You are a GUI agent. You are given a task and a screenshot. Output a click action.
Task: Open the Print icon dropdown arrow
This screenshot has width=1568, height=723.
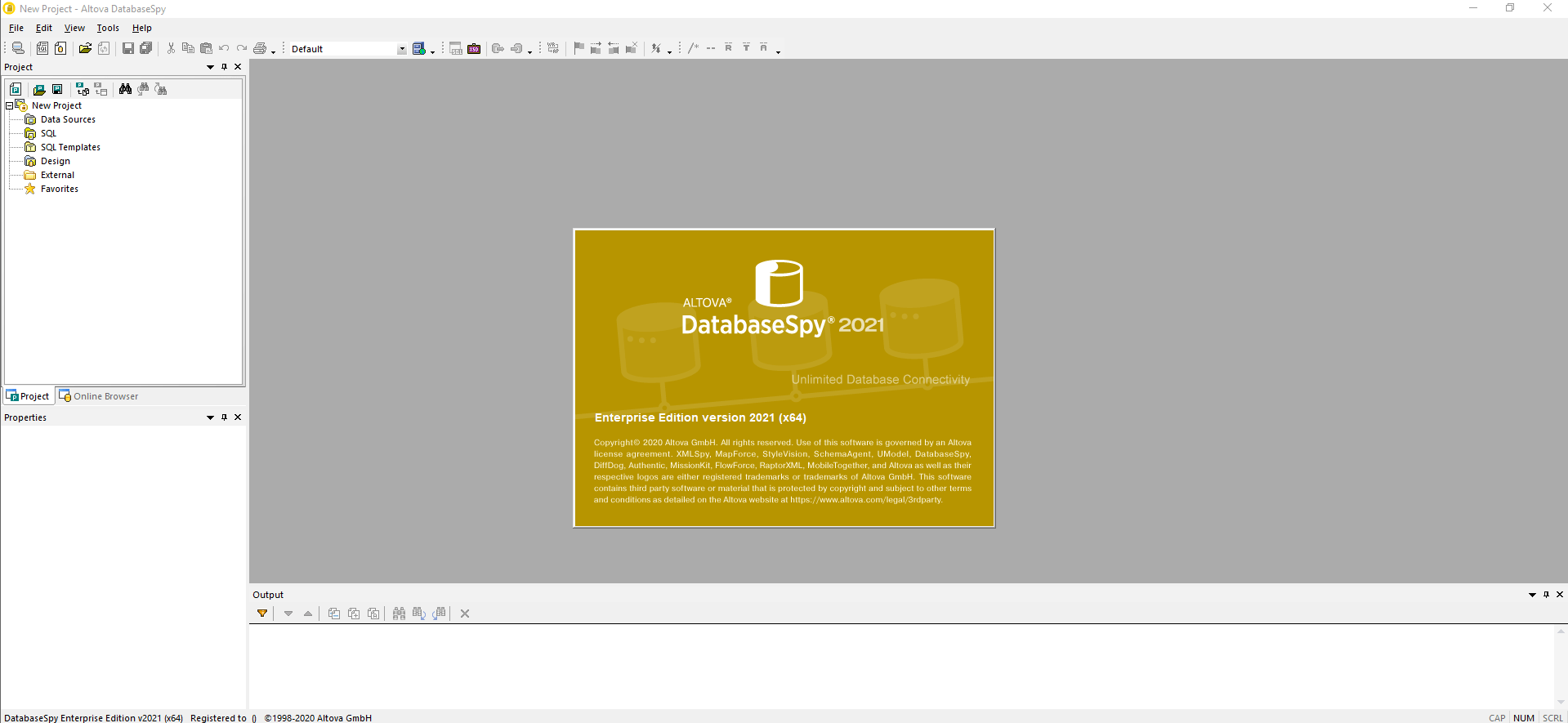273,51
